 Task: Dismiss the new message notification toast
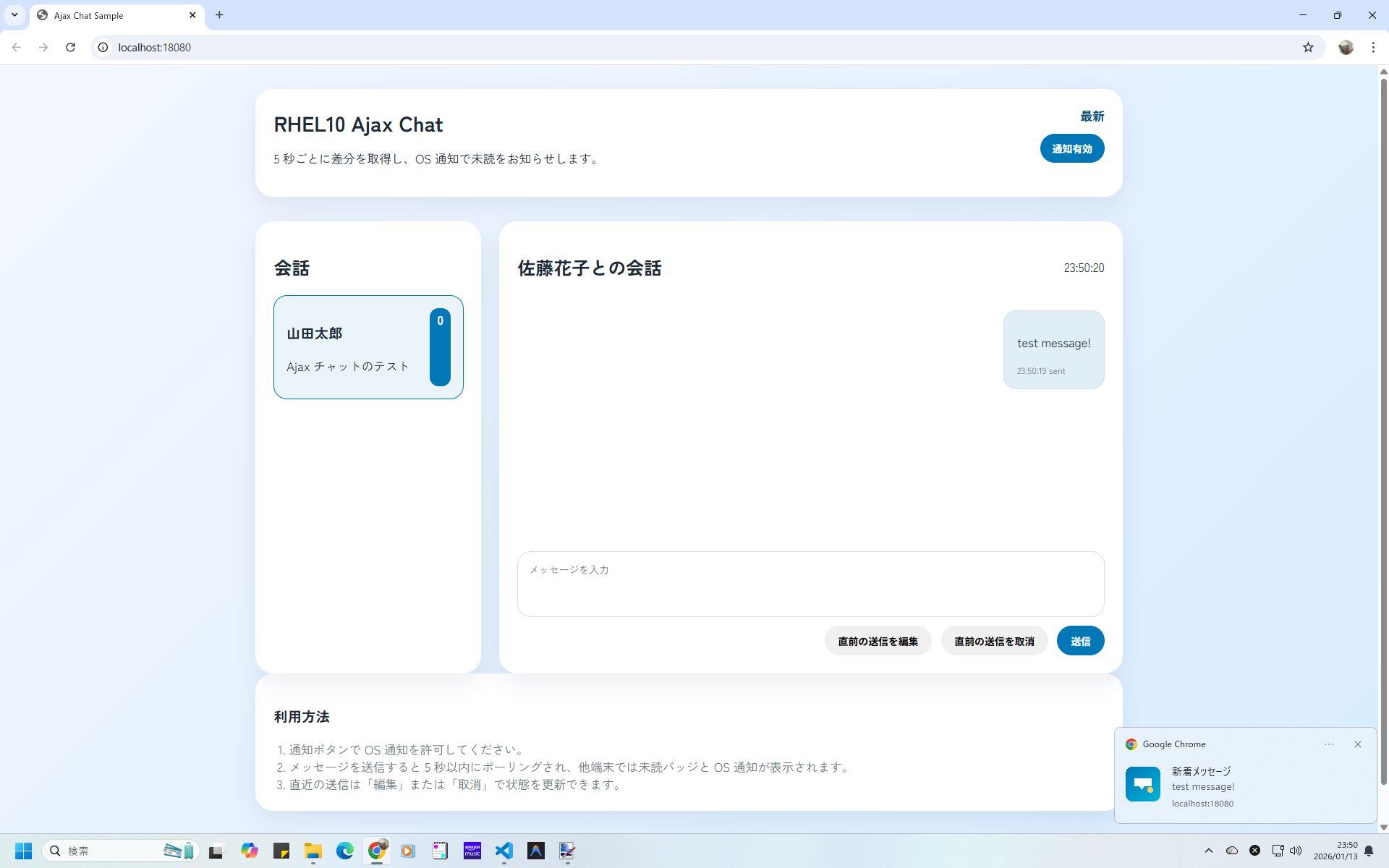tap(1358, 744)
